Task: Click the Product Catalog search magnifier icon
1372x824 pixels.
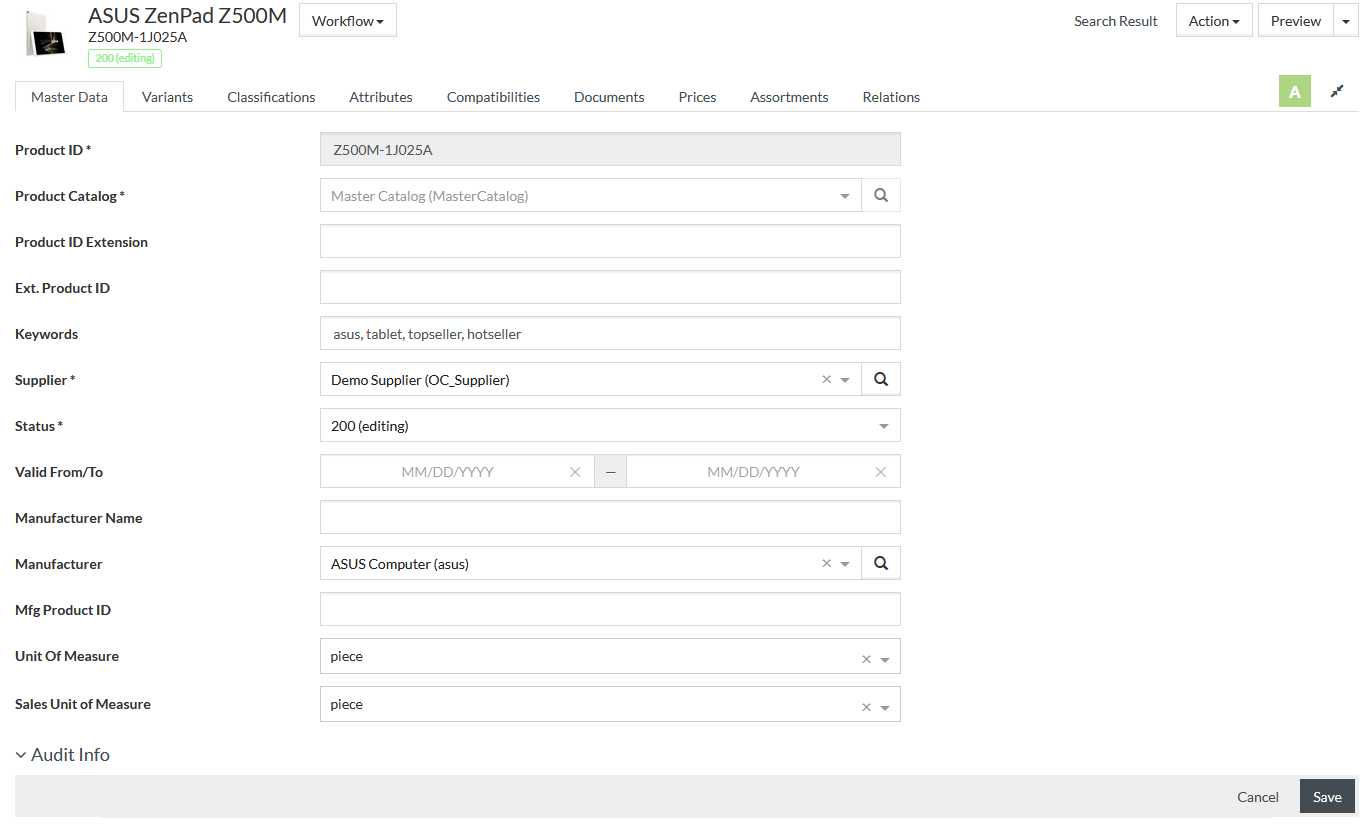Action: click(881, 196)
